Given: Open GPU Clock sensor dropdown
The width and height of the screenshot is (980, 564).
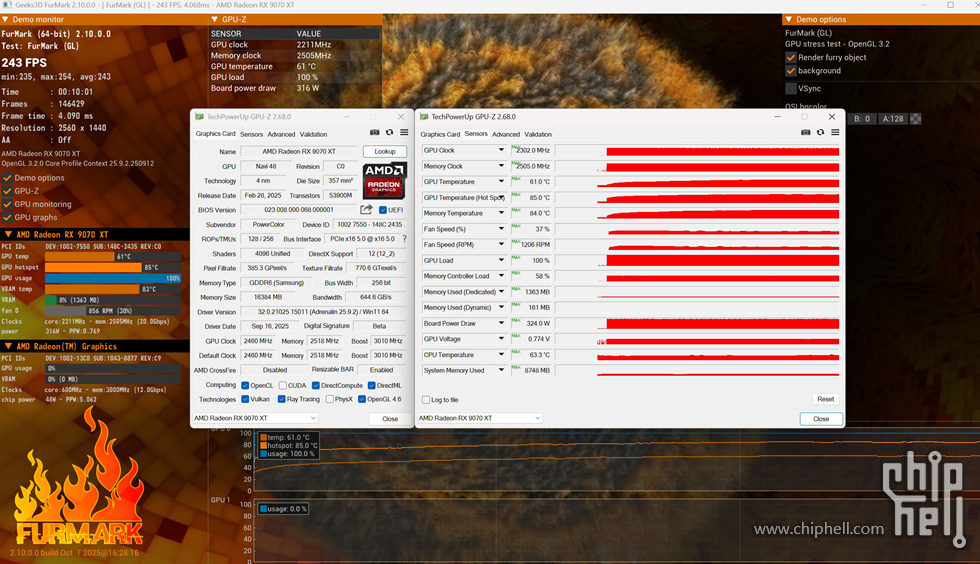Looking at the screenshot, I should pos(501,150).
